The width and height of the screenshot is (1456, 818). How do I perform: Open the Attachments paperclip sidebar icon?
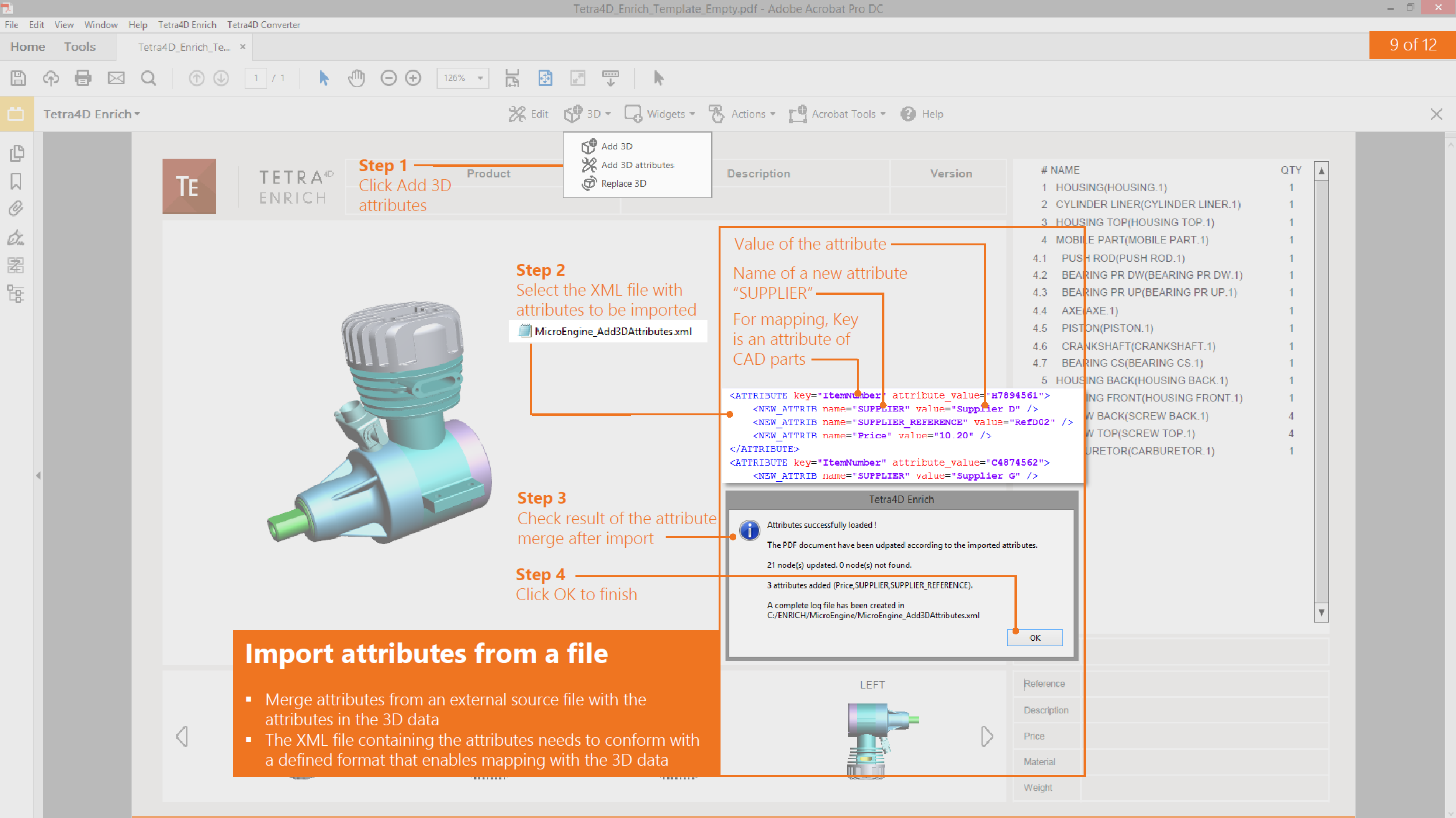click(x=16, y=209)
